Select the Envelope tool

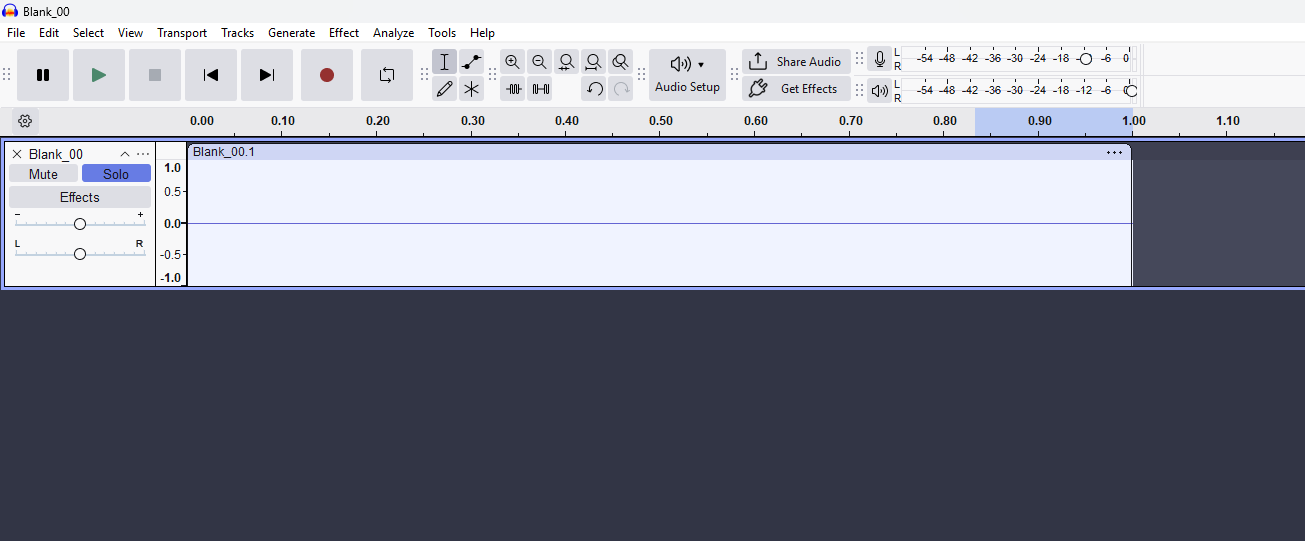471,62
